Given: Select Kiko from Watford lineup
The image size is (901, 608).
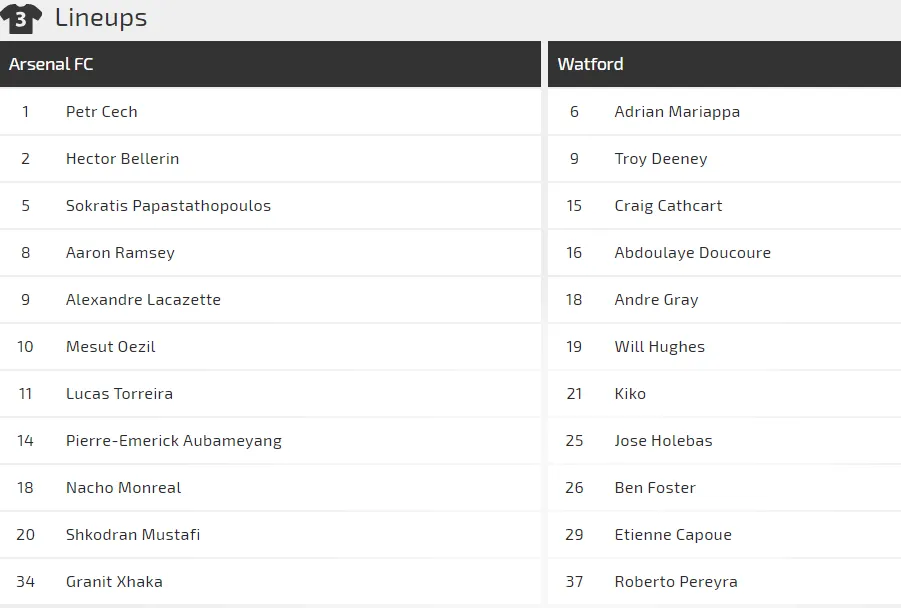Looking at the screenshot, I should point(630,394).
